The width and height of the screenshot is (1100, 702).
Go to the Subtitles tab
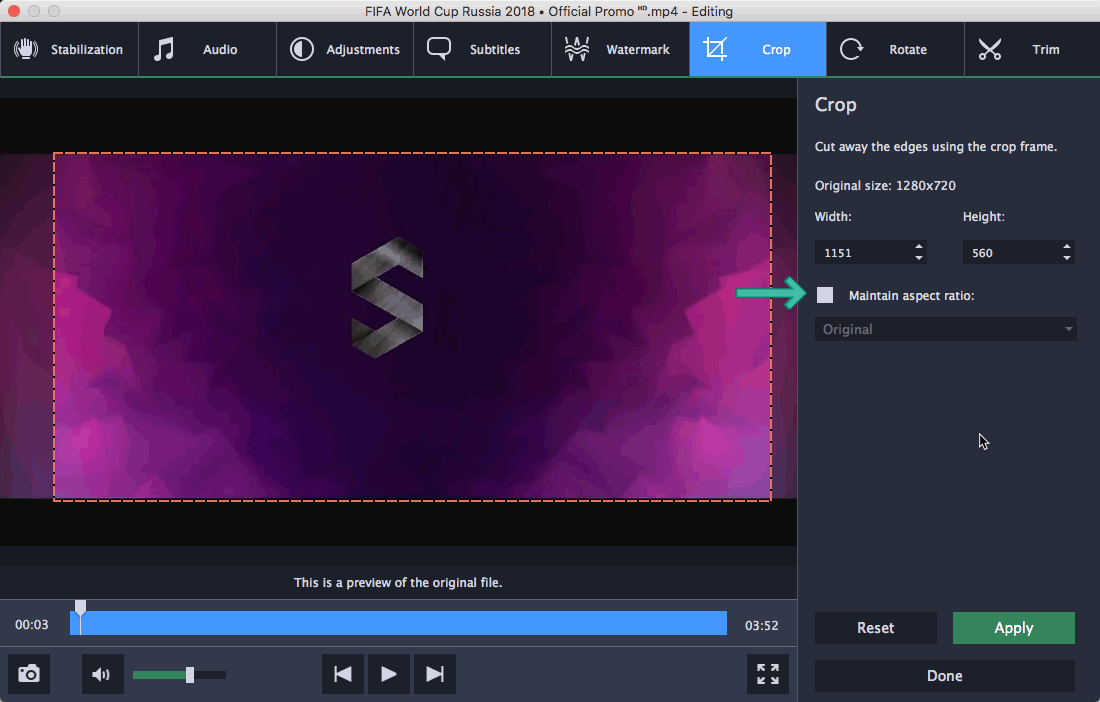point(482,49)
